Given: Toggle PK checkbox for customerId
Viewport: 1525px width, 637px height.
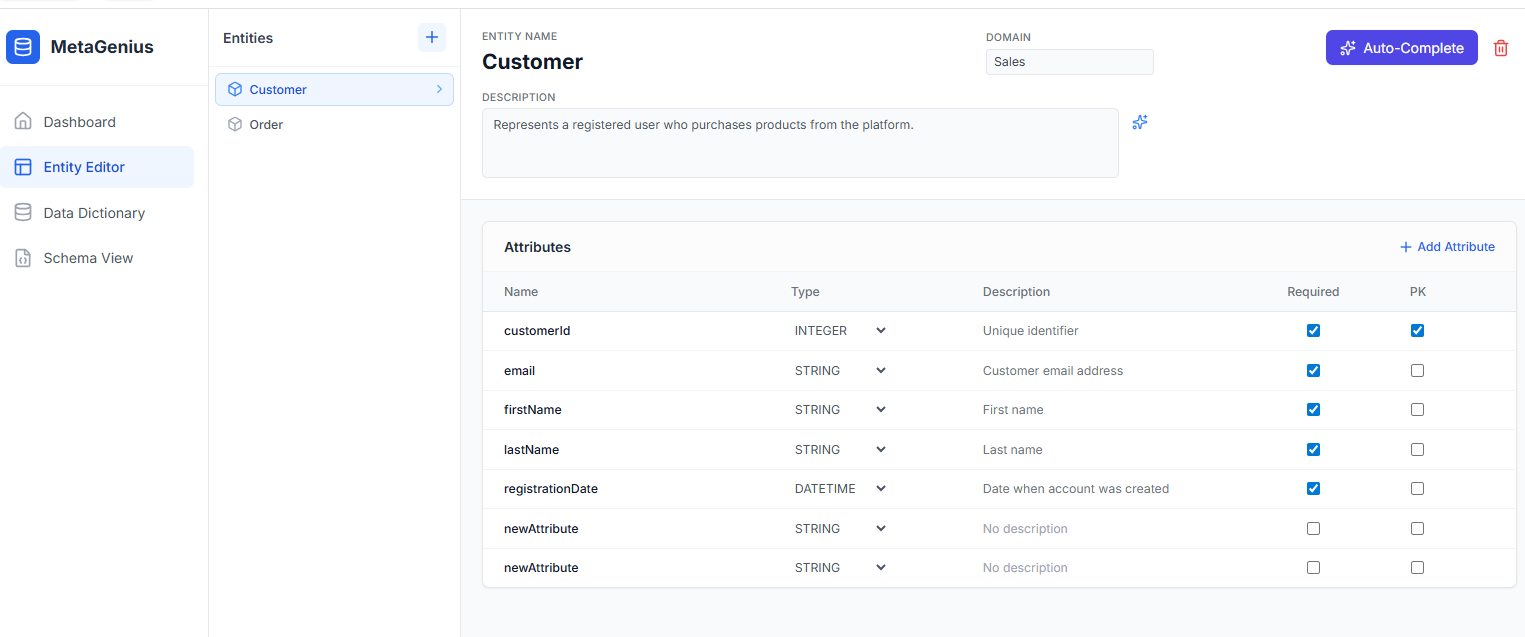Looking at the screenshot, I should pyautogui.click(x=1417, y=331).
